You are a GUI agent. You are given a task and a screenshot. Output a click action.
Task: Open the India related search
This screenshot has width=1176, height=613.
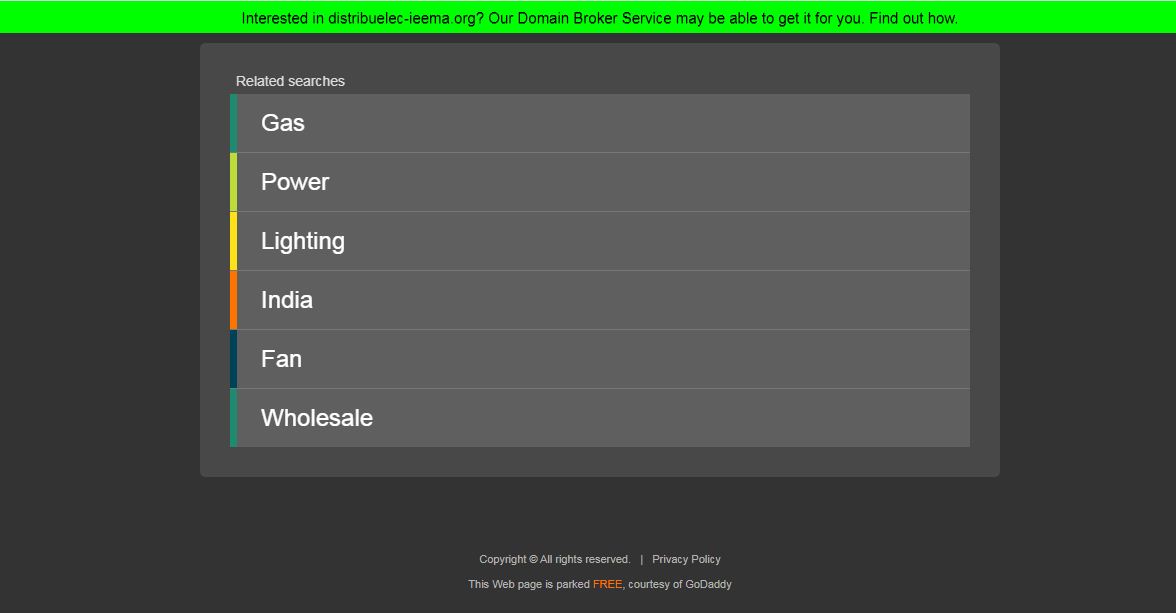[287, 300]
